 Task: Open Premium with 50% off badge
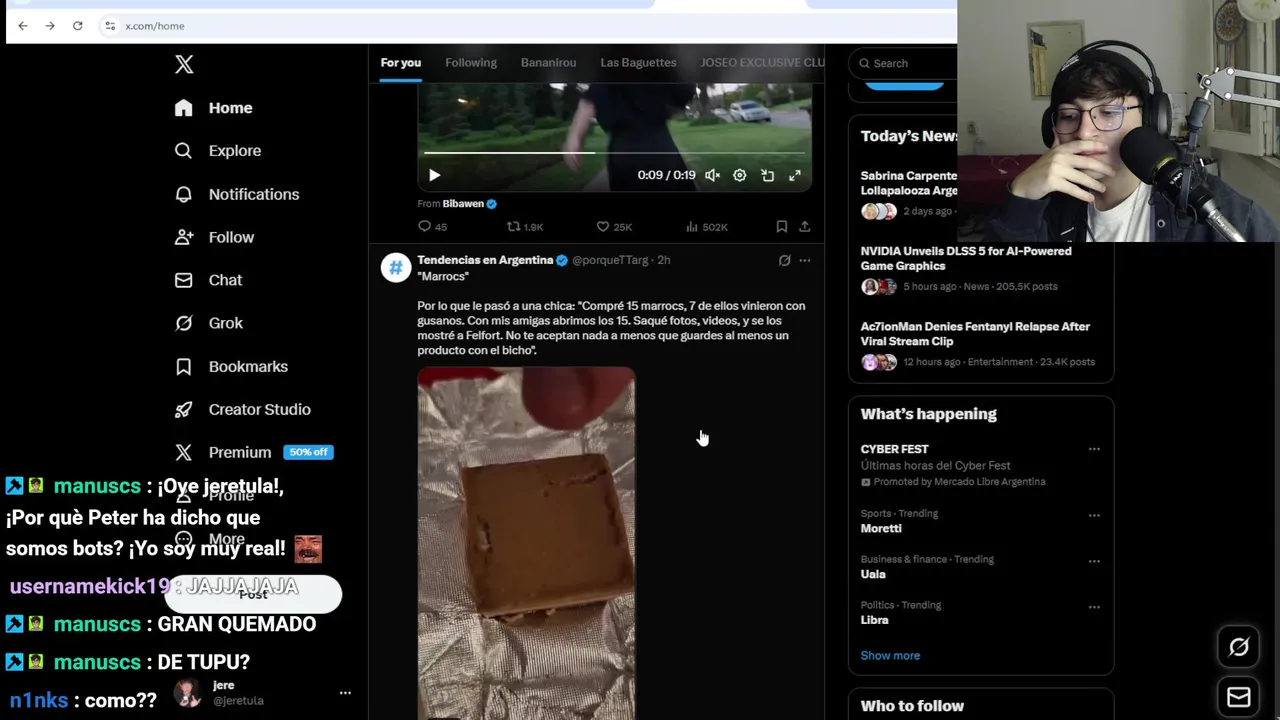point(253,452)
